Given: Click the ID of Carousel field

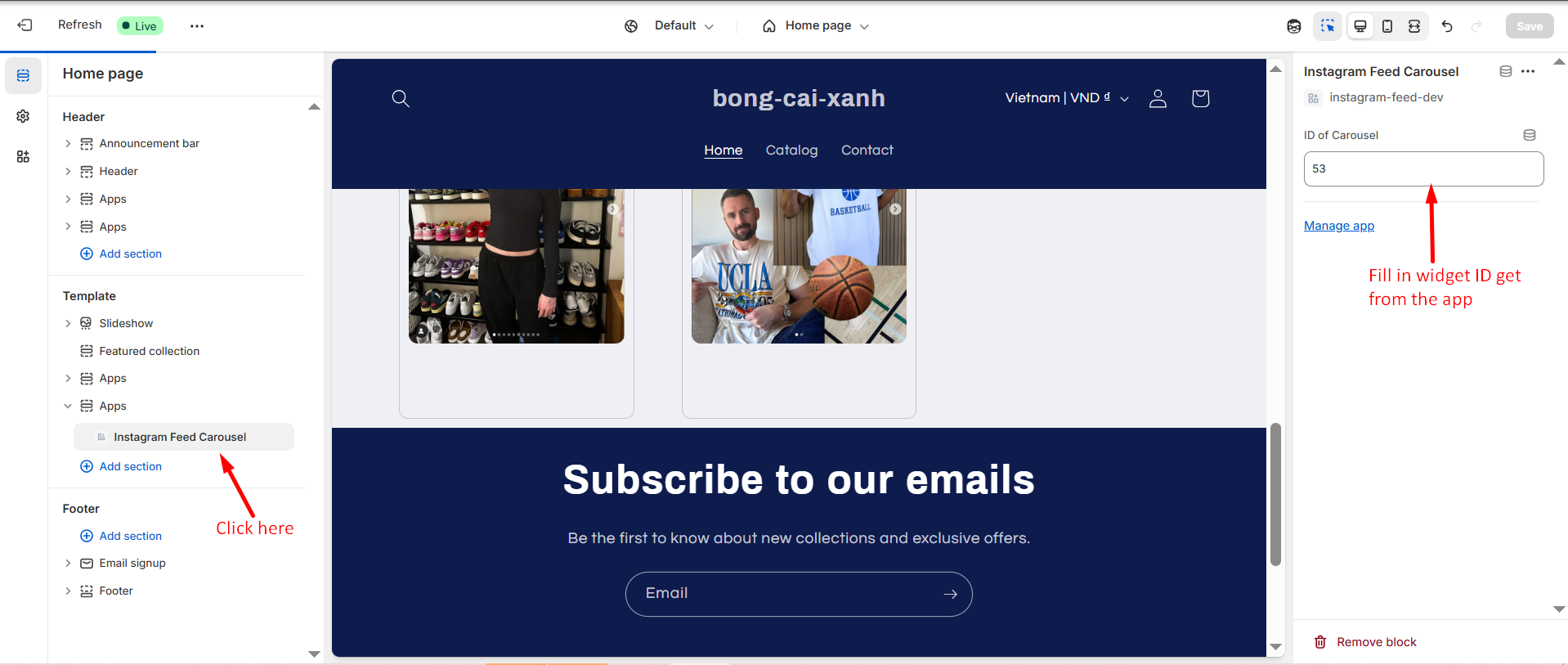Looking at the screenshot, I should pyautogui.click(x=1423, y=168).
